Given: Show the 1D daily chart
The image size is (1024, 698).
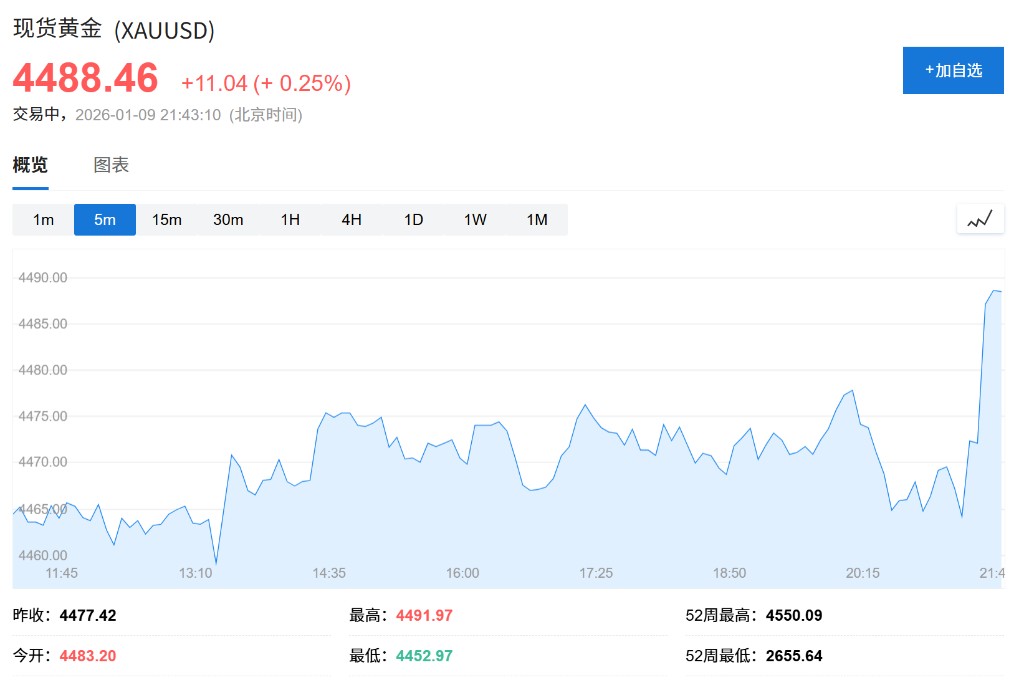Looking at the screenshot, I should [x=413, y=220].
